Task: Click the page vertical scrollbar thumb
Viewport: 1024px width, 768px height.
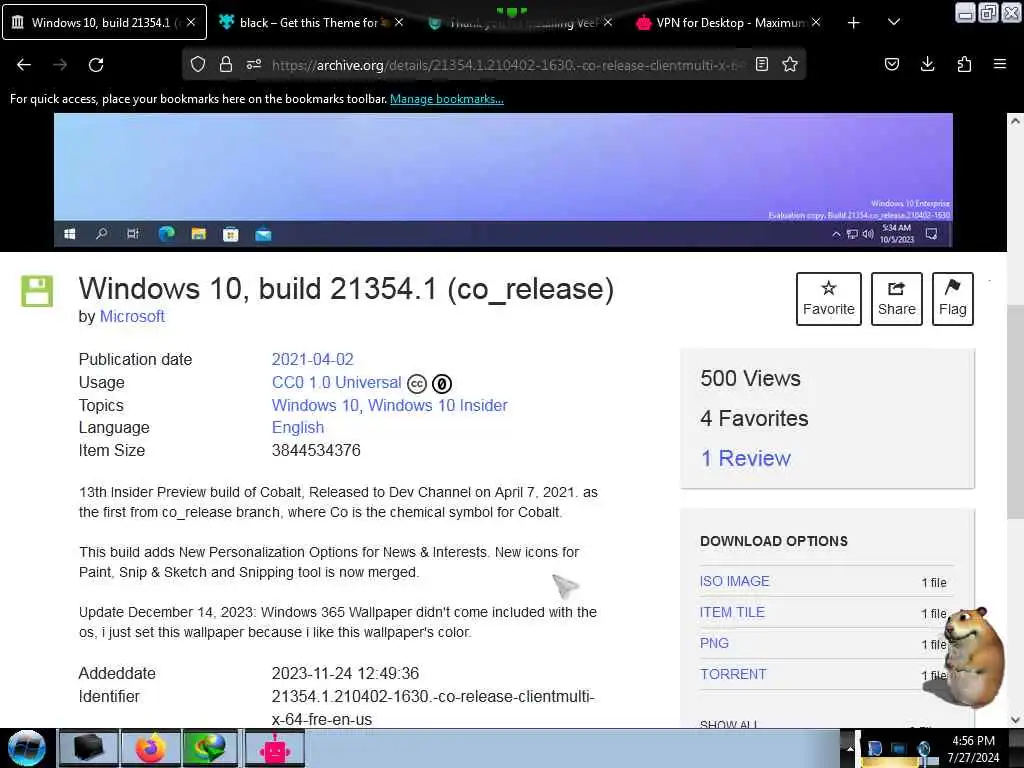Action: pyautogui.click(x=1015, y=413)
